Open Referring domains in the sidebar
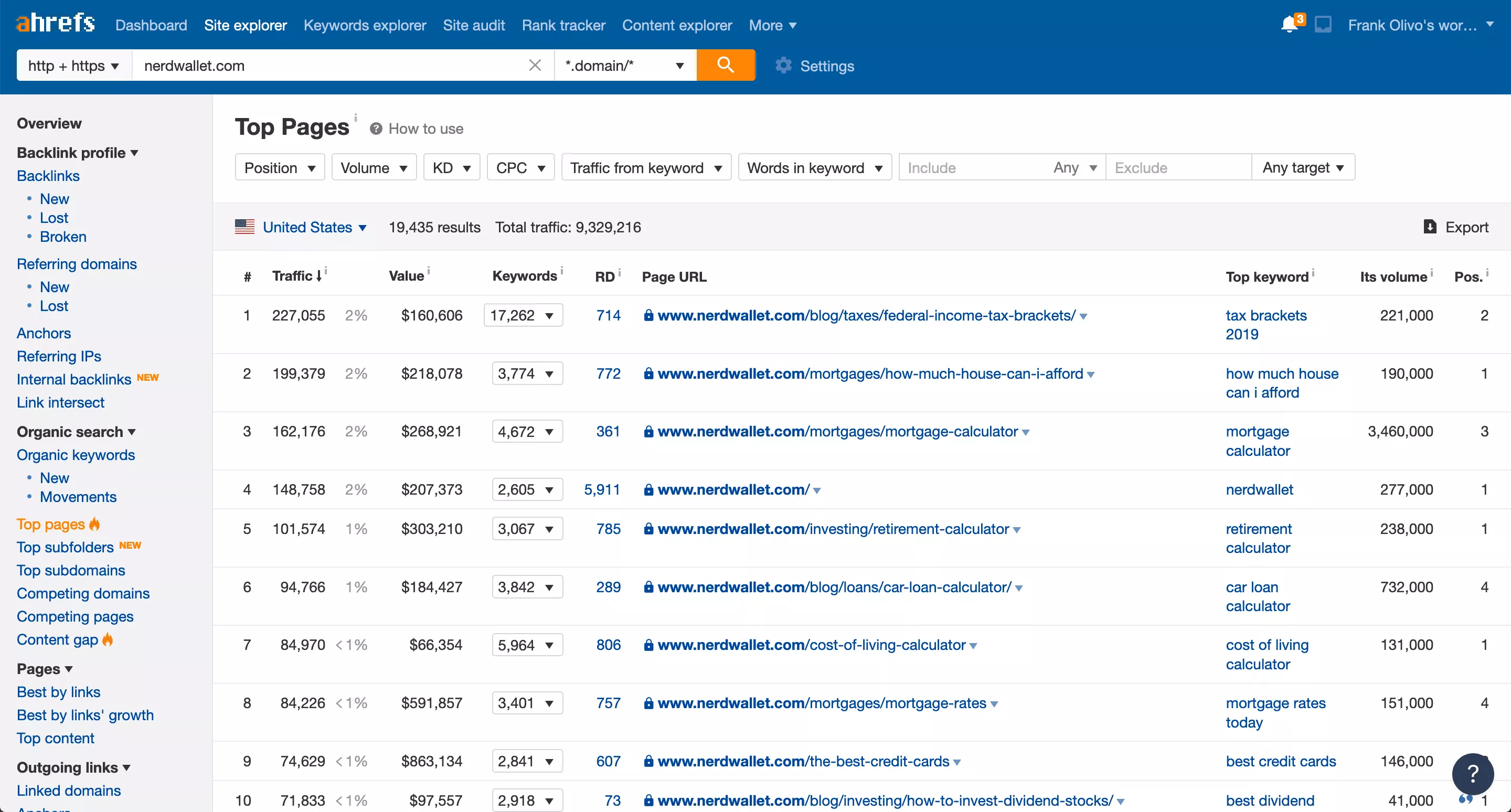The height and width of the screenshot is (812, 1511). [76, 264]
